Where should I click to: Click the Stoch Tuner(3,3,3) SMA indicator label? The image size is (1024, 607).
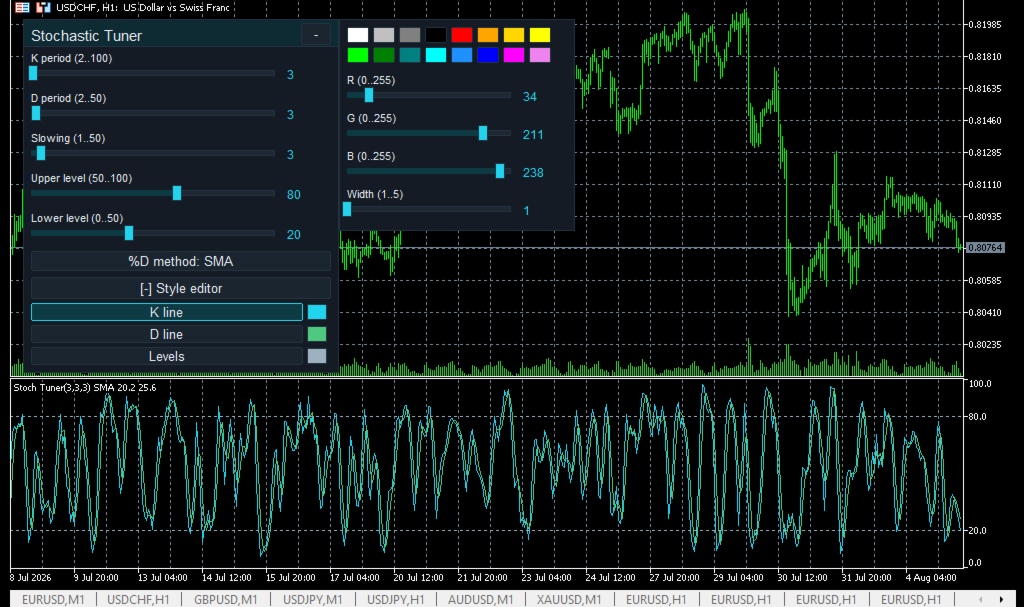pyautogui.click(x=85, y=387)
